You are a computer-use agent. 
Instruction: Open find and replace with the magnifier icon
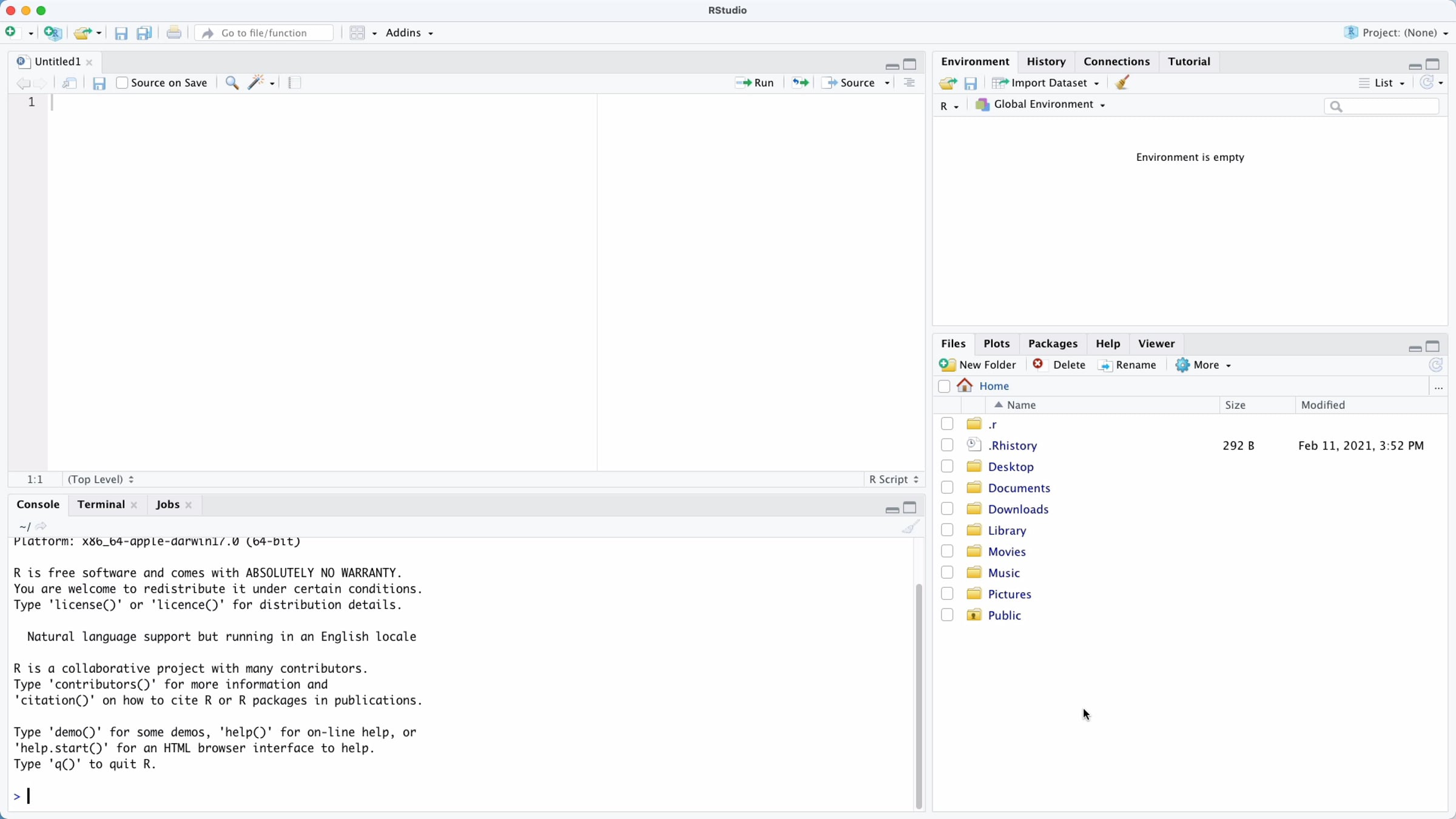[x=232, y=83]
